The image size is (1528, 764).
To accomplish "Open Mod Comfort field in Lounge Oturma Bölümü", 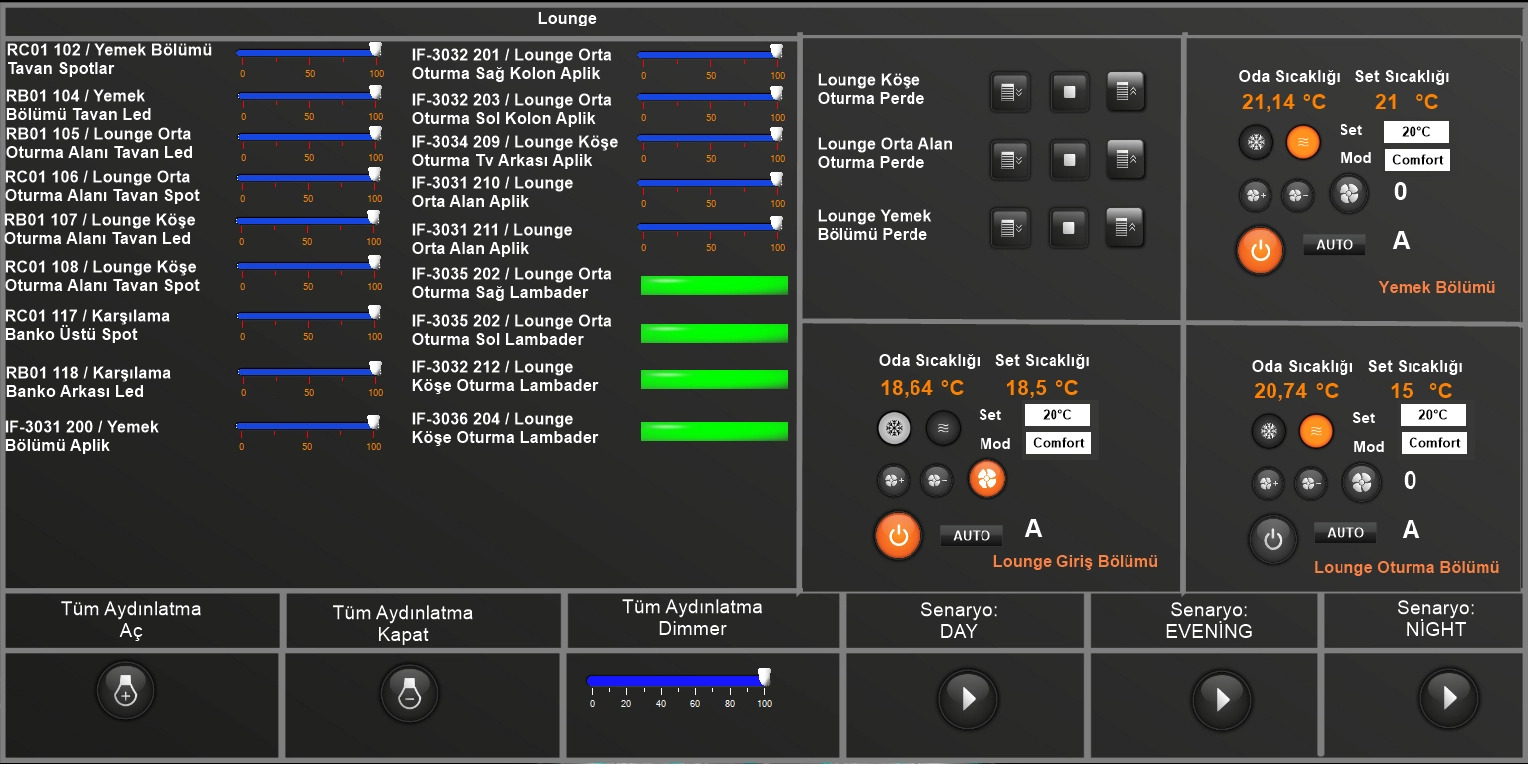I will pyautogui.click(x=1434, y=443).
